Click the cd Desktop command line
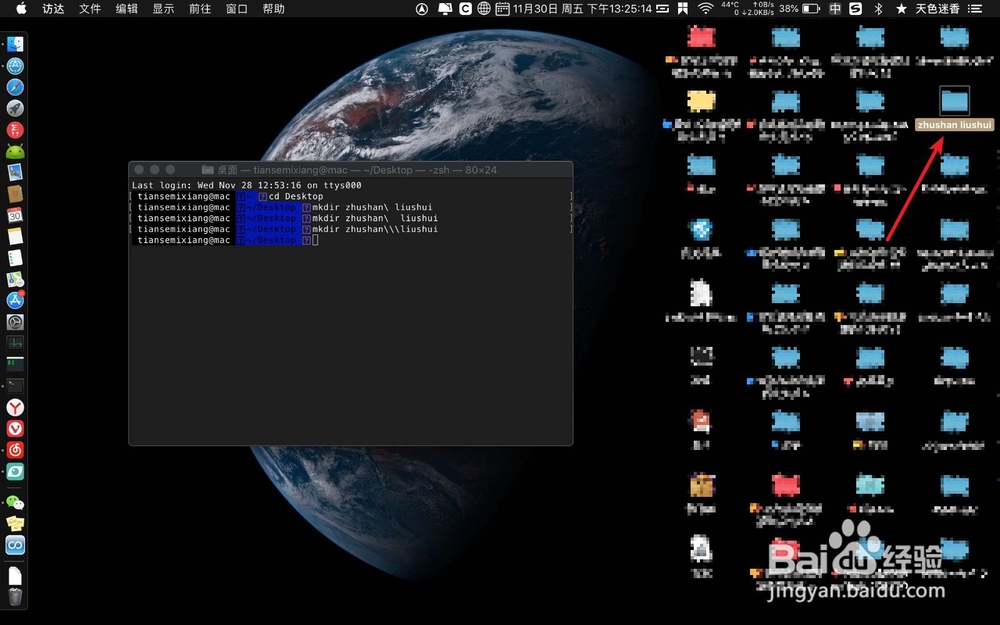The image size is (1000, 625). click(x=296, y=196)
